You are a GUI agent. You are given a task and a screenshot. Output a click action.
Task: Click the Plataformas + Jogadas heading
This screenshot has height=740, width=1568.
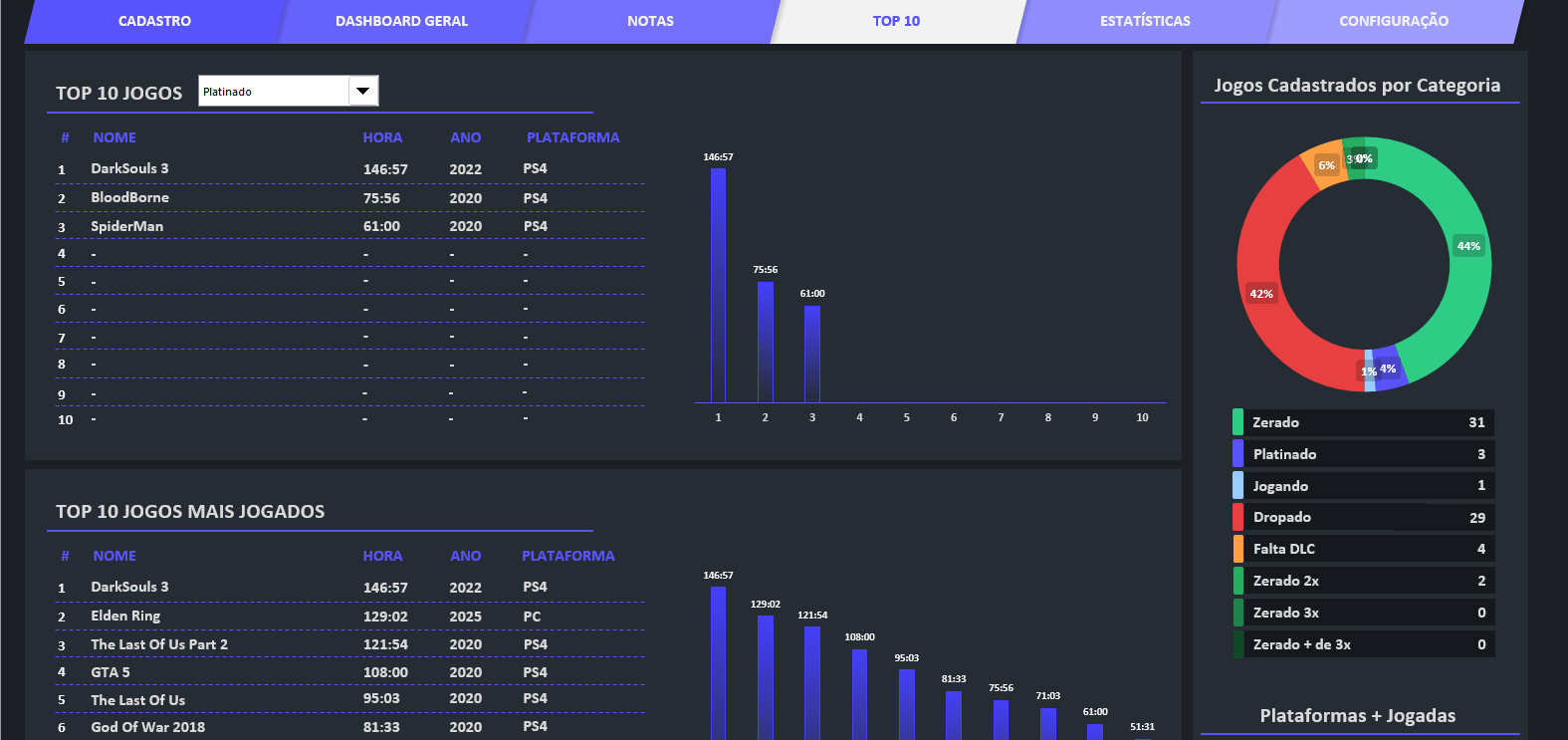[1358, 715]
